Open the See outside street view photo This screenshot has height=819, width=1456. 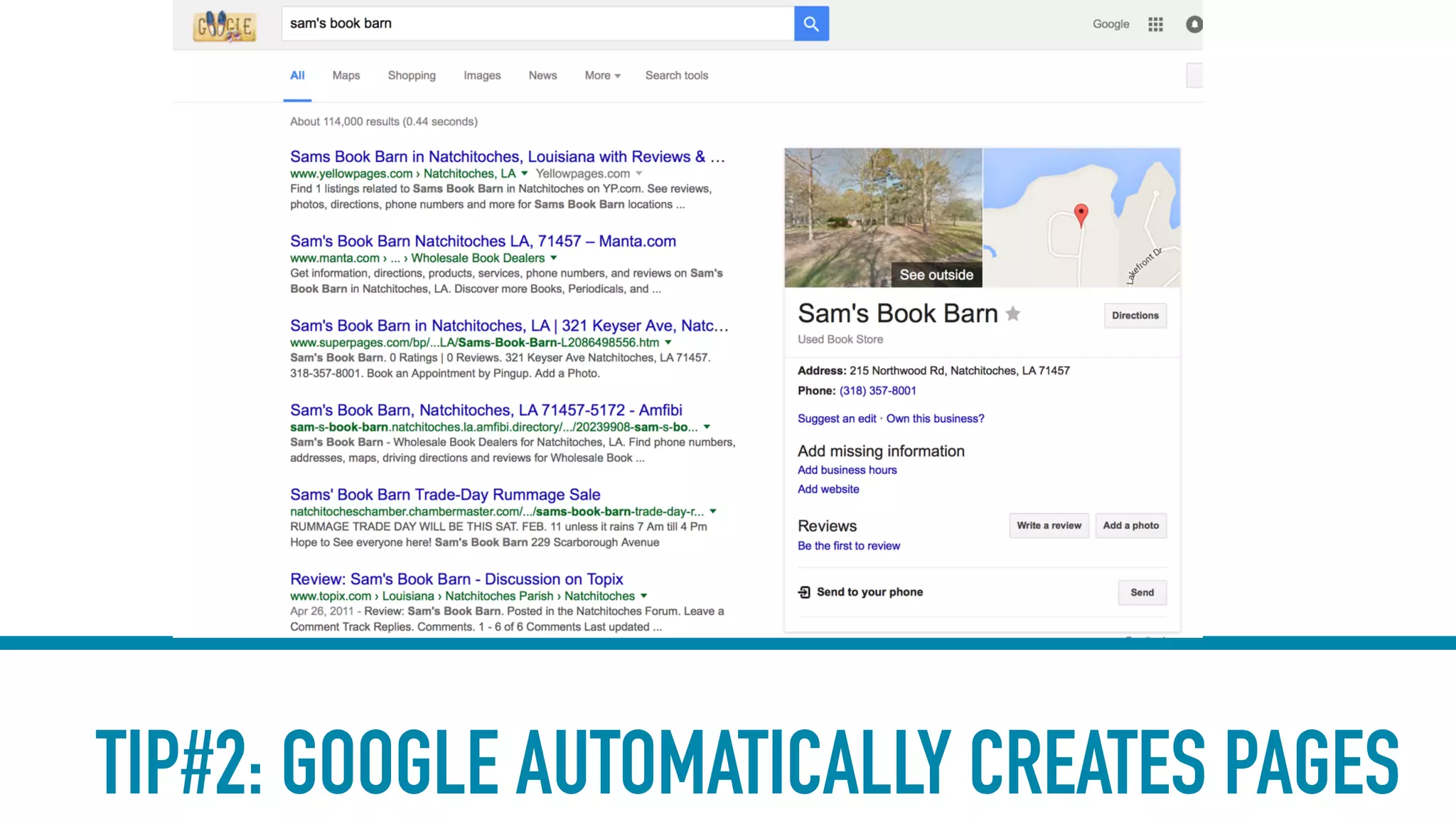[883, 218]
